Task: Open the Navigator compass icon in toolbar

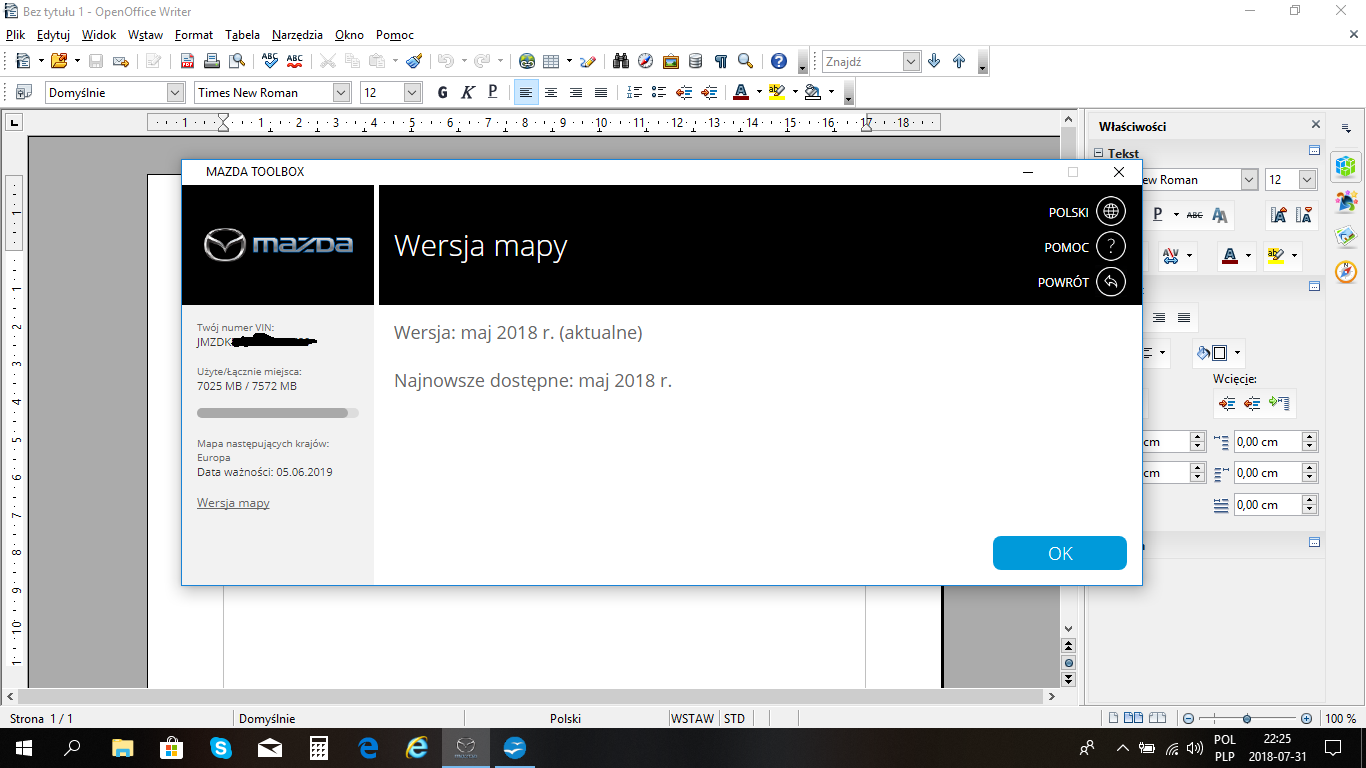Action: [645, 61]
